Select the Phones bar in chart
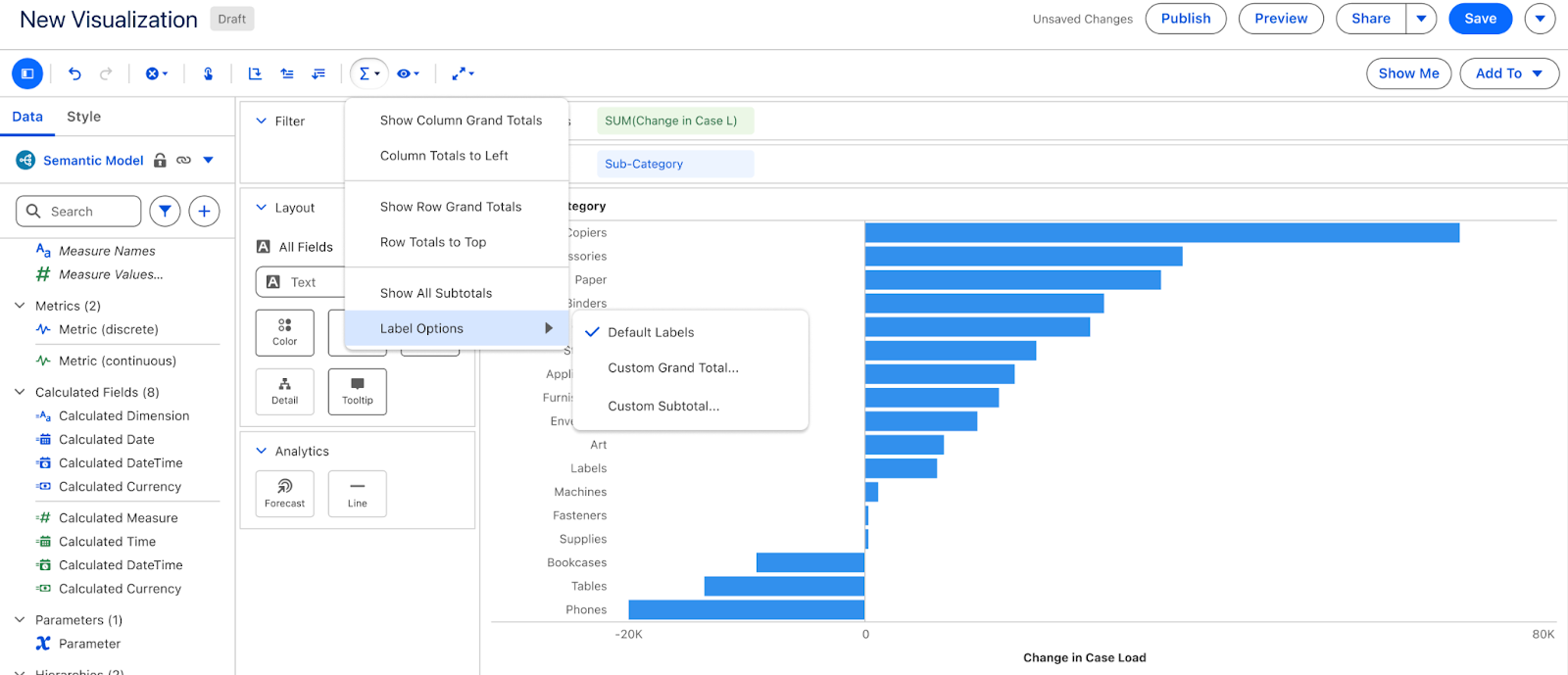 coord(747,609)
